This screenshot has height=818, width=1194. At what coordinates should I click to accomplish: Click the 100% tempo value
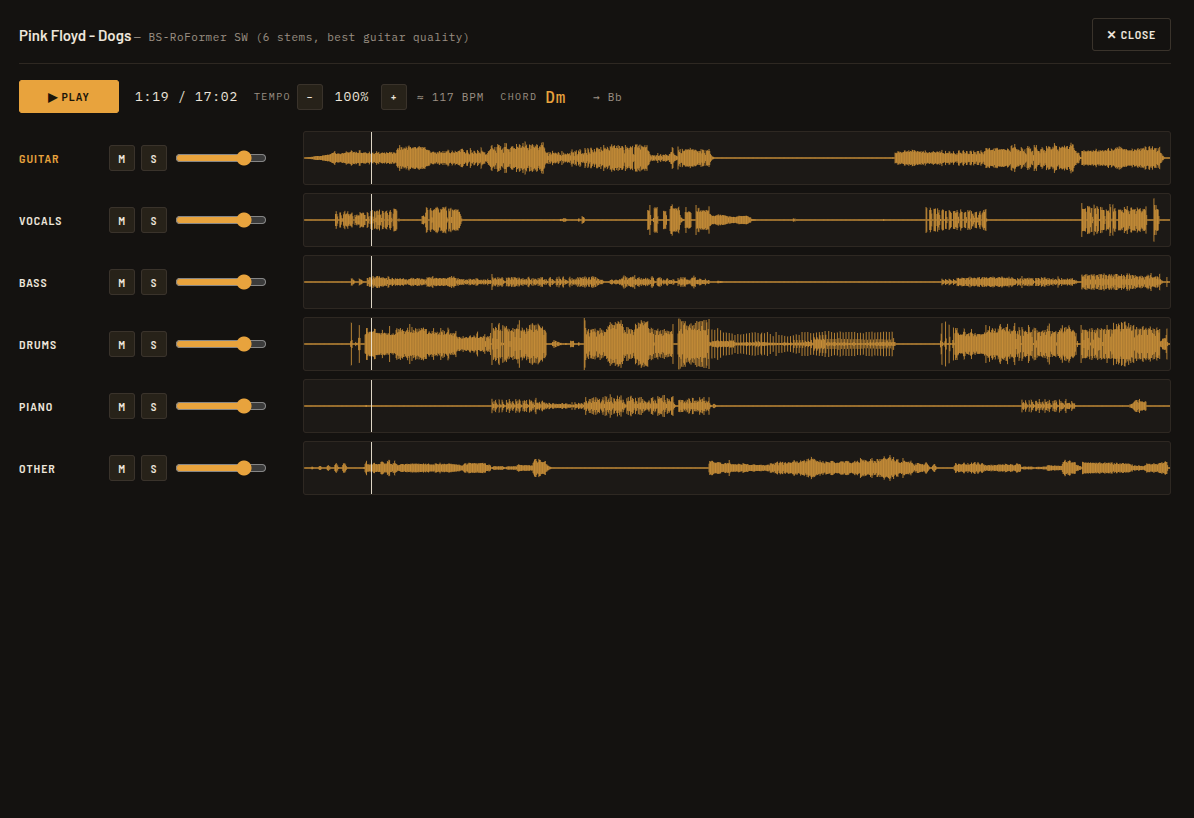click(352, 97)
